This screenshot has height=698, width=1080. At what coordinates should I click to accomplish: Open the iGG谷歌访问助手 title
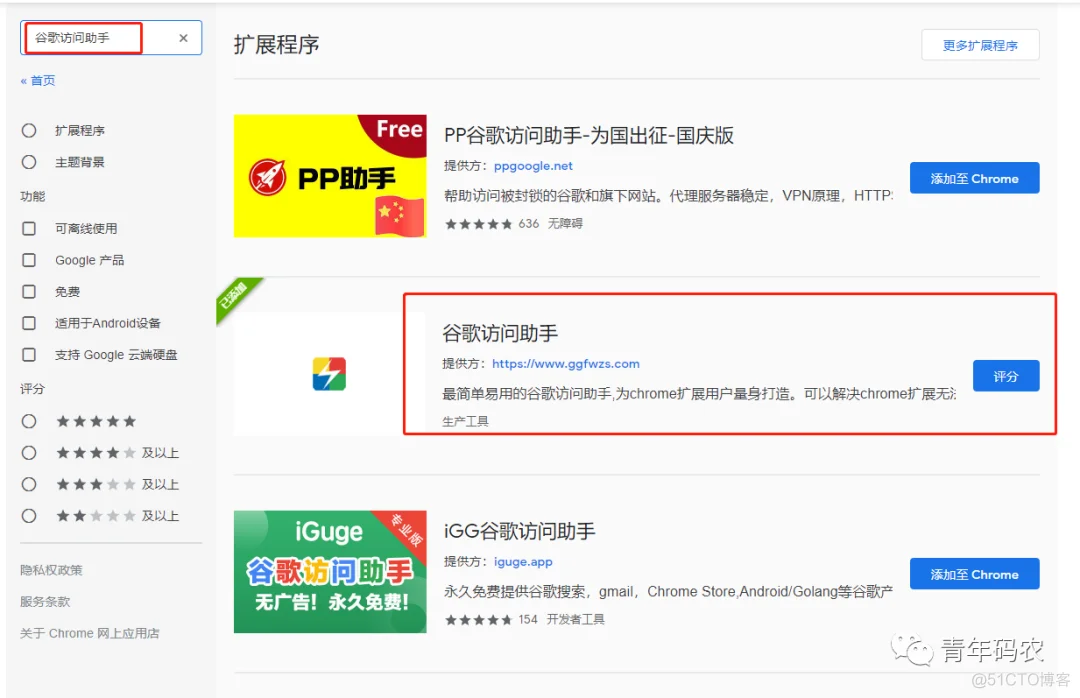click(x=519, y=531)
